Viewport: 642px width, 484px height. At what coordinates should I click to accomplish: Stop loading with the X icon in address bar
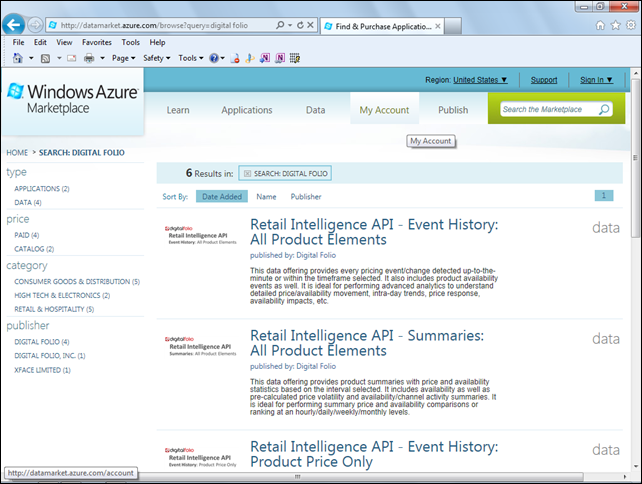pyautogui.click(x=310, y=25)
